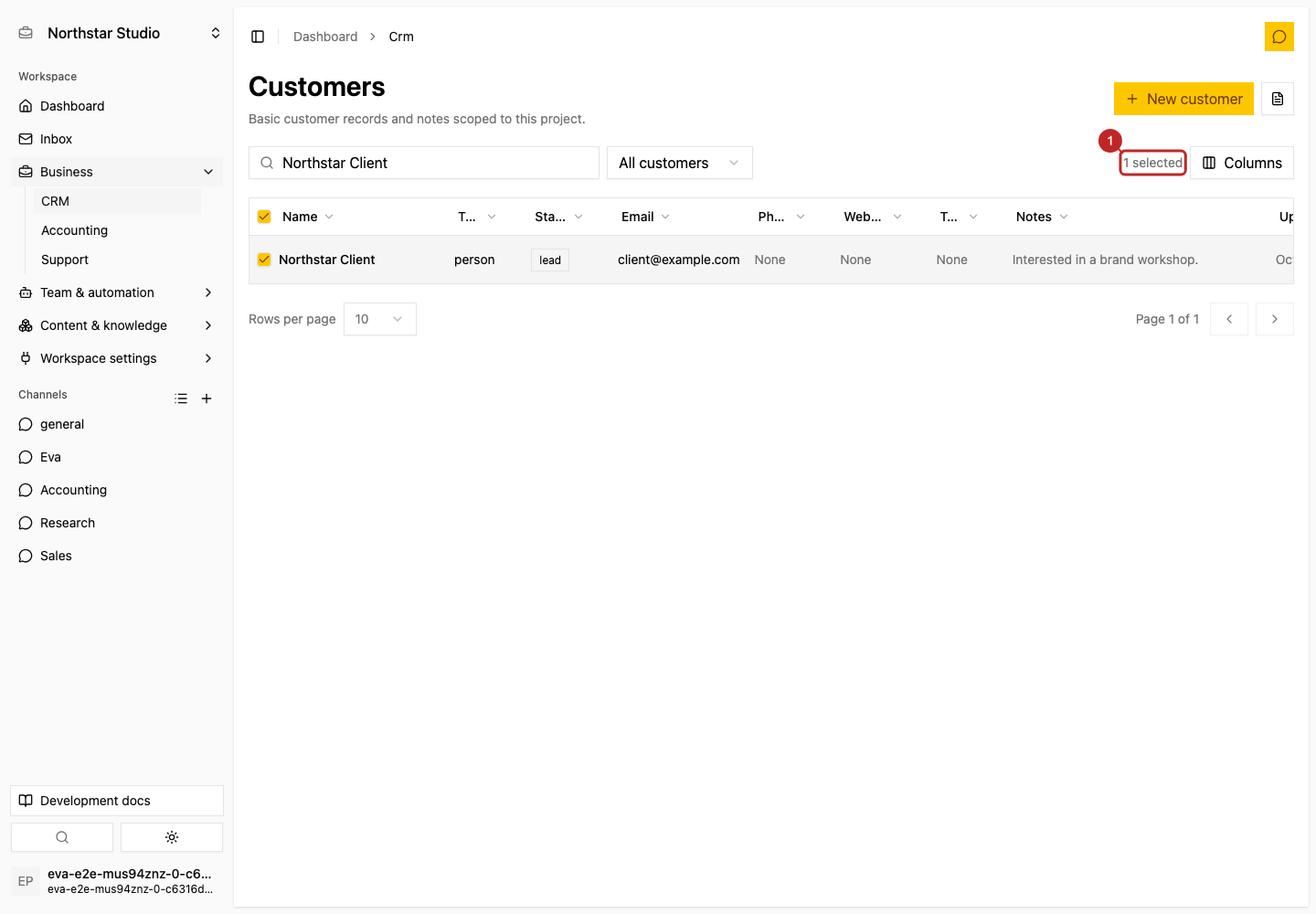Open the Accounting channel
Image resolution: width=1316 pixels, height=914 pixels.
click(x=117, y=490)
